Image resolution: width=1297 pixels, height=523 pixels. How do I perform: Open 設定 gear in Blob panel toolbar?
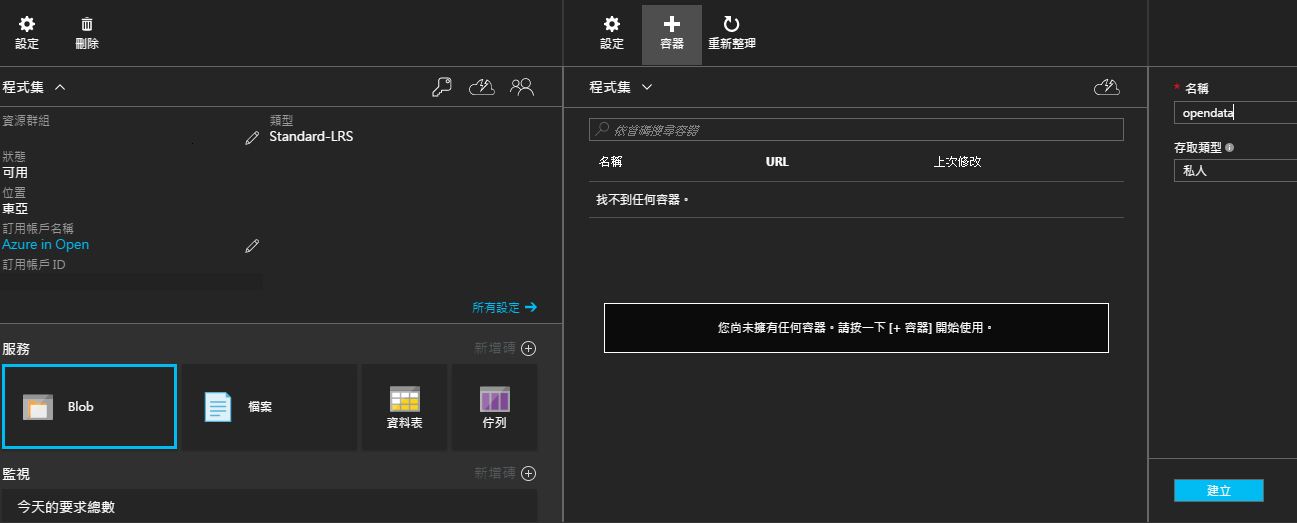coord(612,32)
